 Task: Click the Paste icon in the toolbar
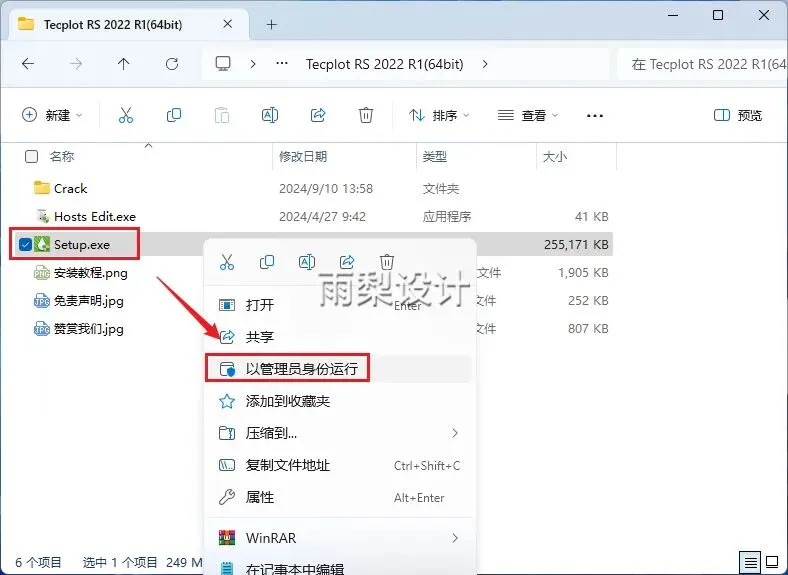(x=222, y=116)
